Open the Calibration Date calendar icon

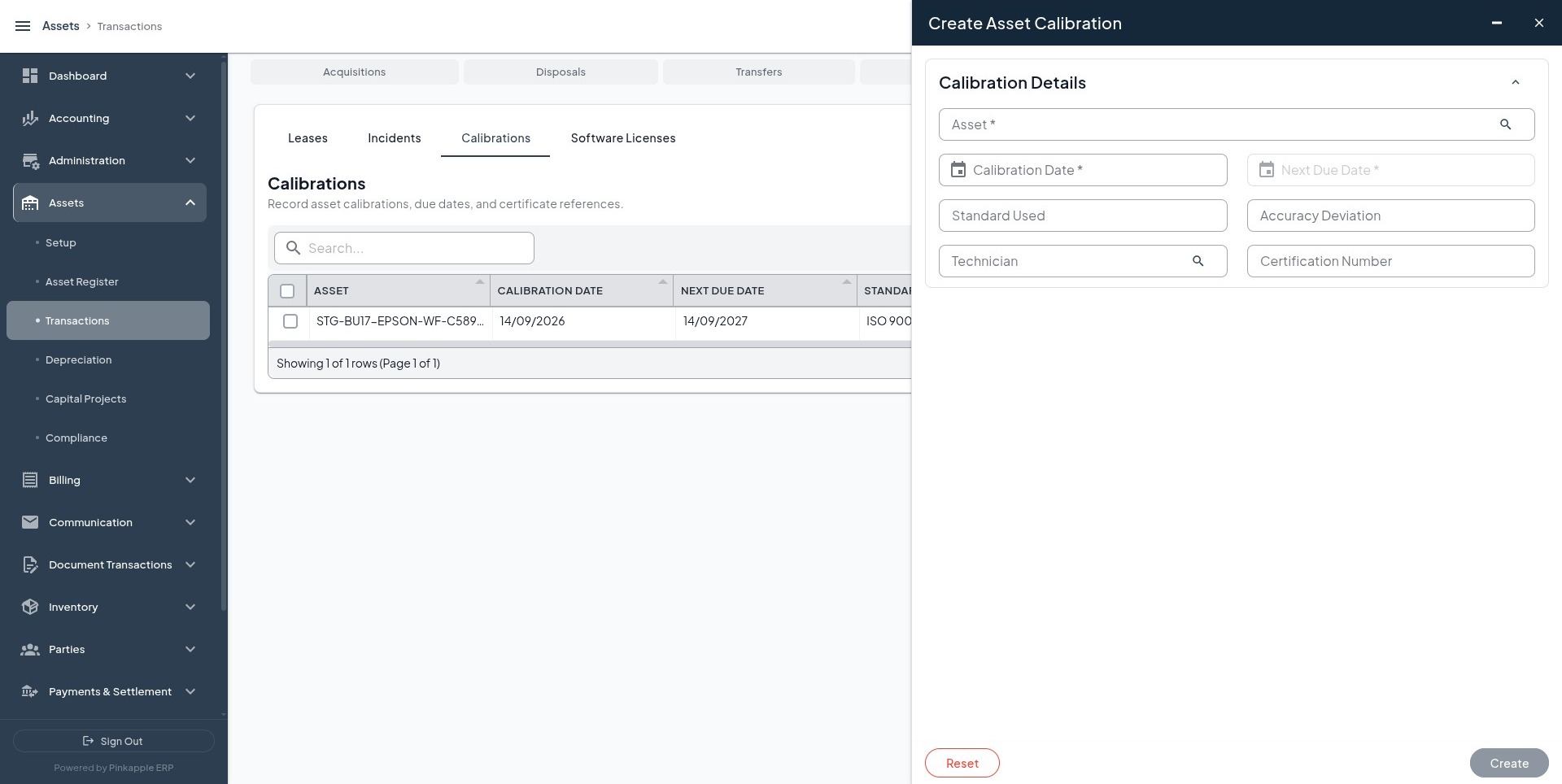(958, 170)
